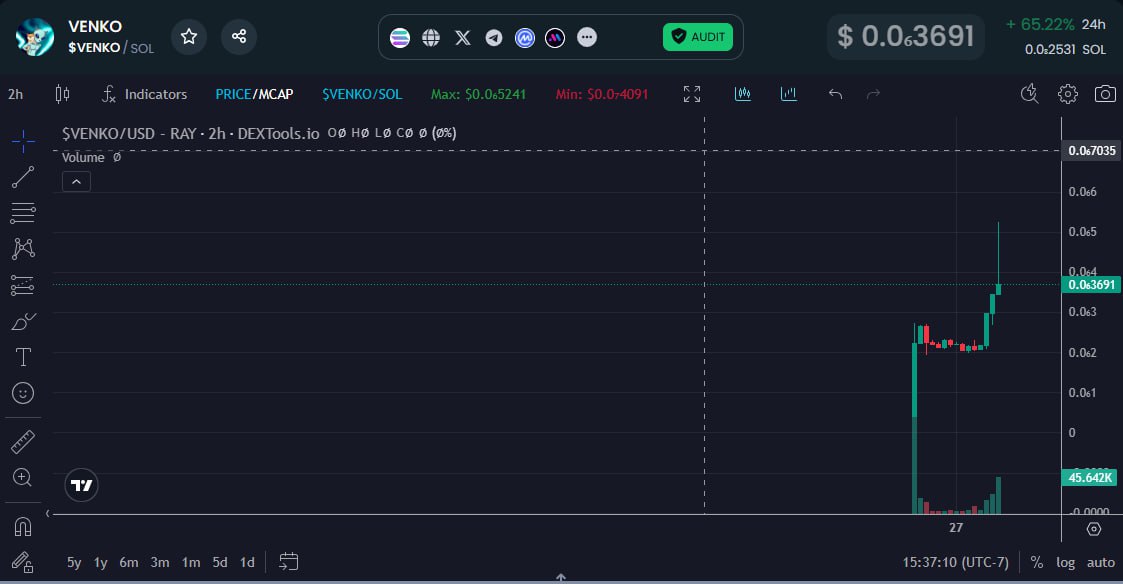1123x584 pixels.
Task: Open the 2h timeframe selector
Action: coord(14,93)
